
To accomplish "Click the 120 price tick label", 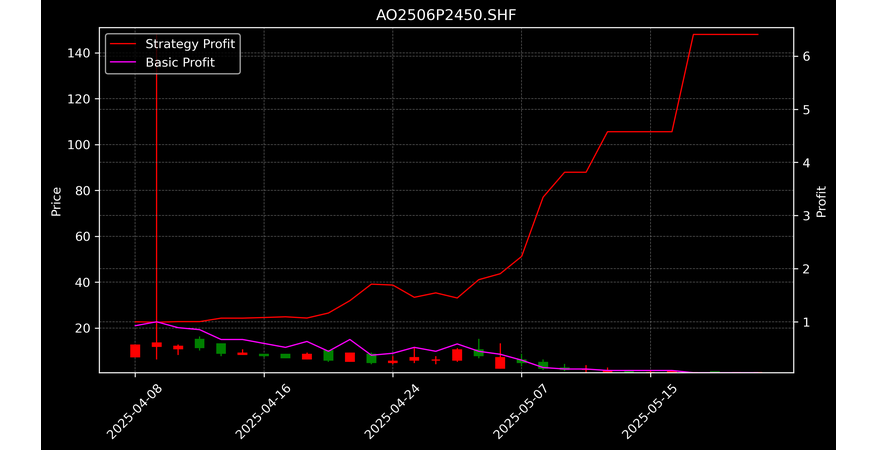I will click(x=81, y=99).
